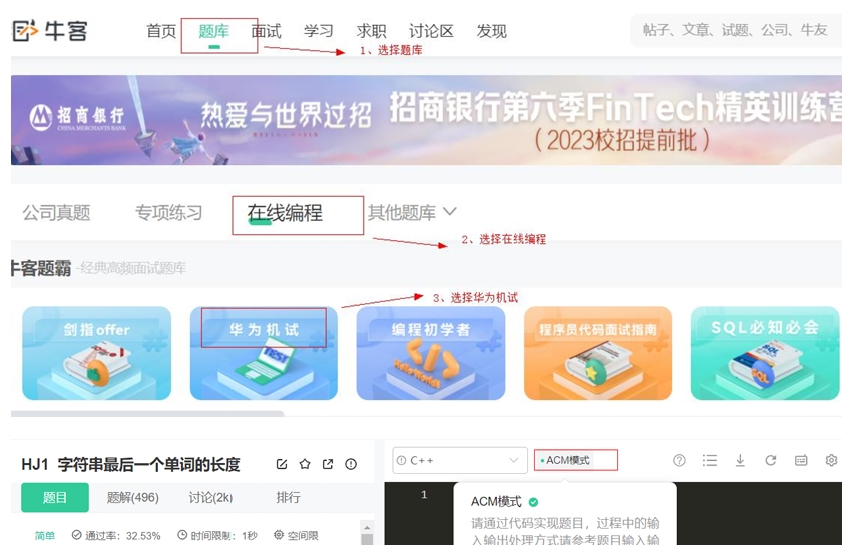The height and width of the screenshot is (553, 866).
Task: Click the info circle icon beside HJ1 title
Action: pos(351,464)
